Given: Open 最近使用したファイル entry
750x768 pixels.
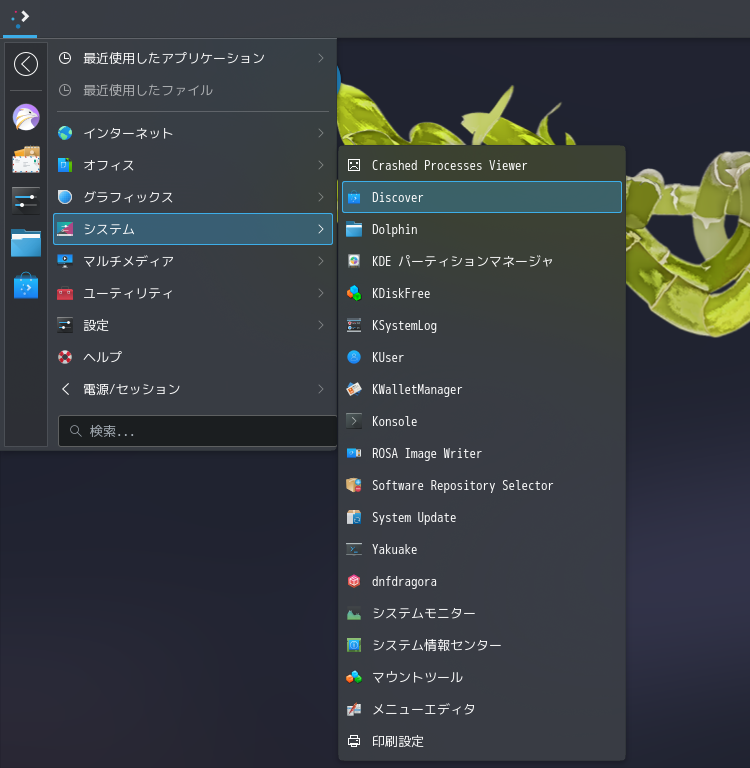Looking at the screenshot, I should 193,90.
